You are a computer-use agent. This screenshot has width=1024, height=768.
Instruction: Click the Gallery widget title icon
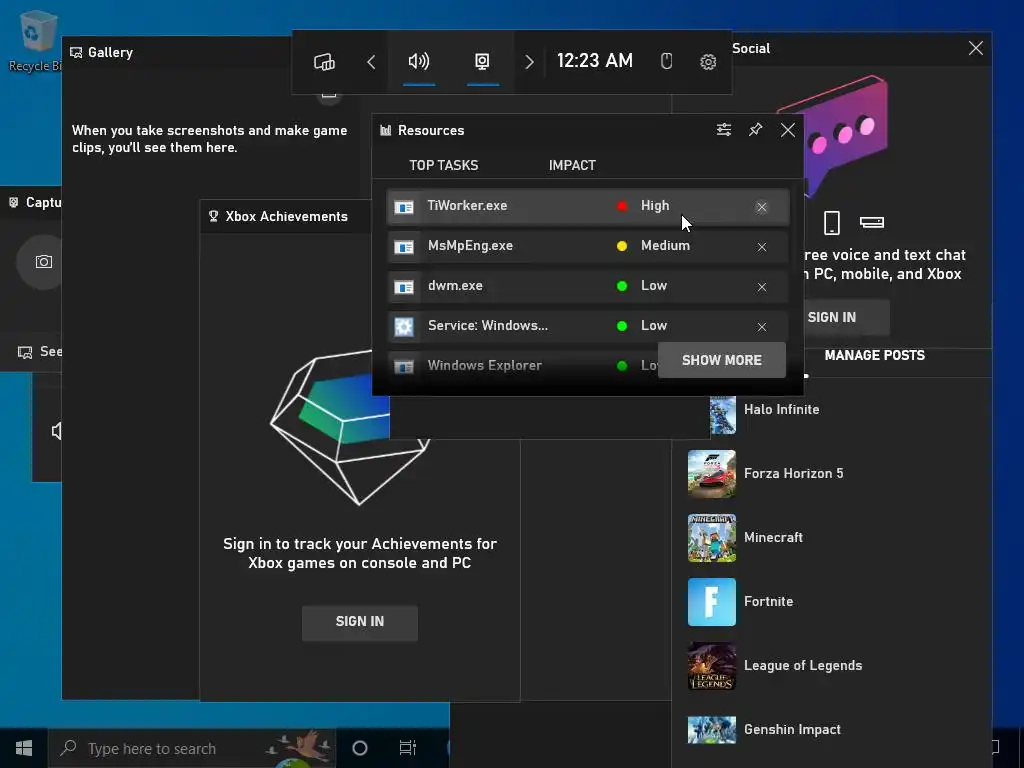click(76, 52)
